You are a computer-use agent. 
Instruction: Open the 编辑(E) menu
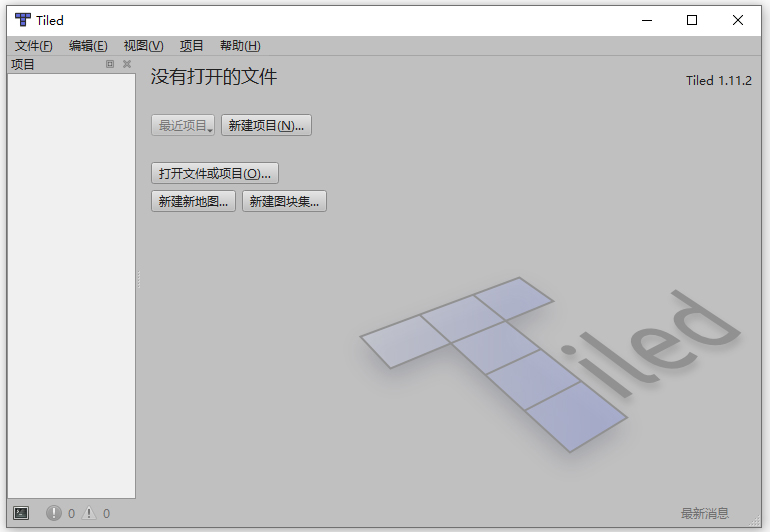[x=88, y=46]
